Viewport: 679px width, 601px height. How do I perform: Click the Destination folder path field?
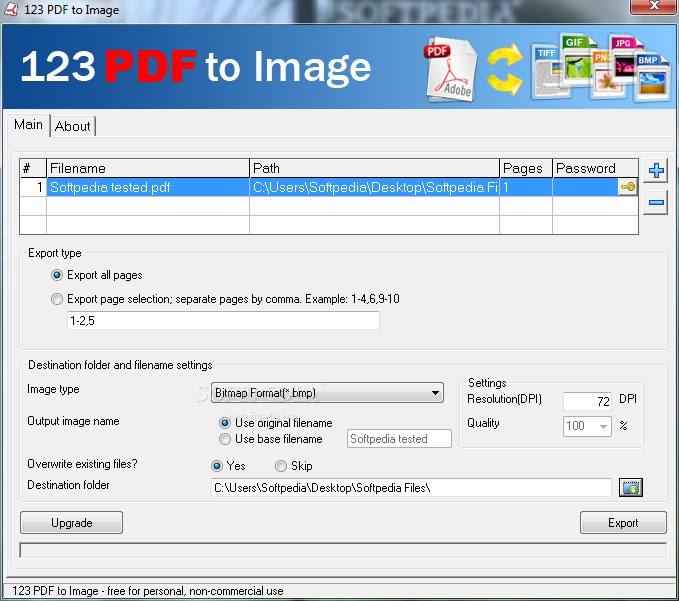(x=411, y=488)
